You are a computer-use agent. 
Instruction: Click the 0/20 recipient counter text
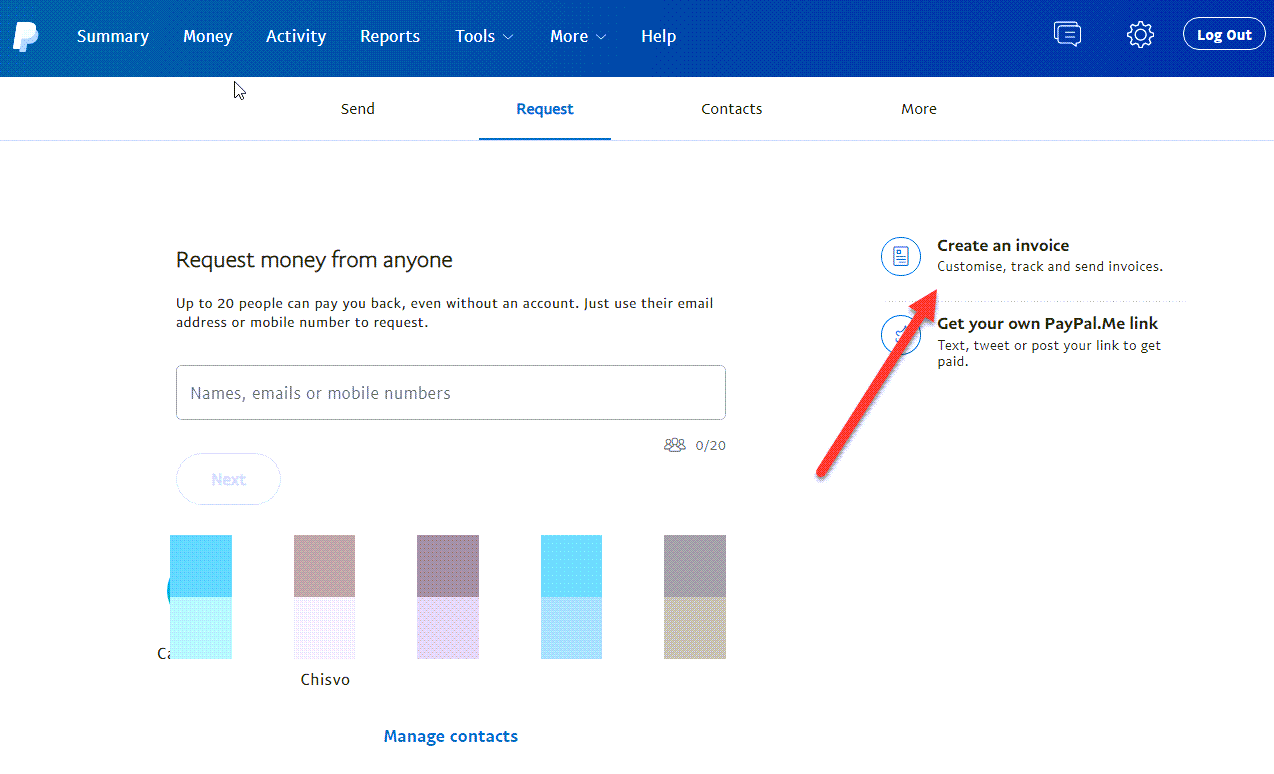(711, 445)
